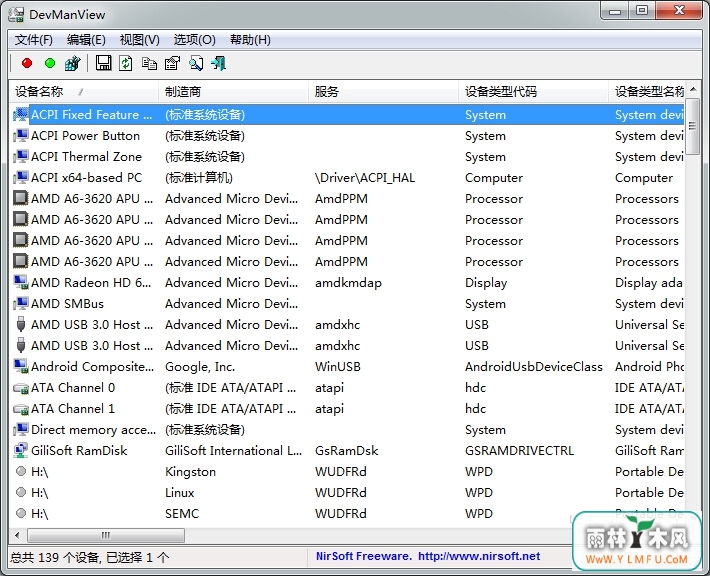Click the GsRamDsk service cell
The width and height of the screenshot is (710, 576).
(x=346, y=450)
